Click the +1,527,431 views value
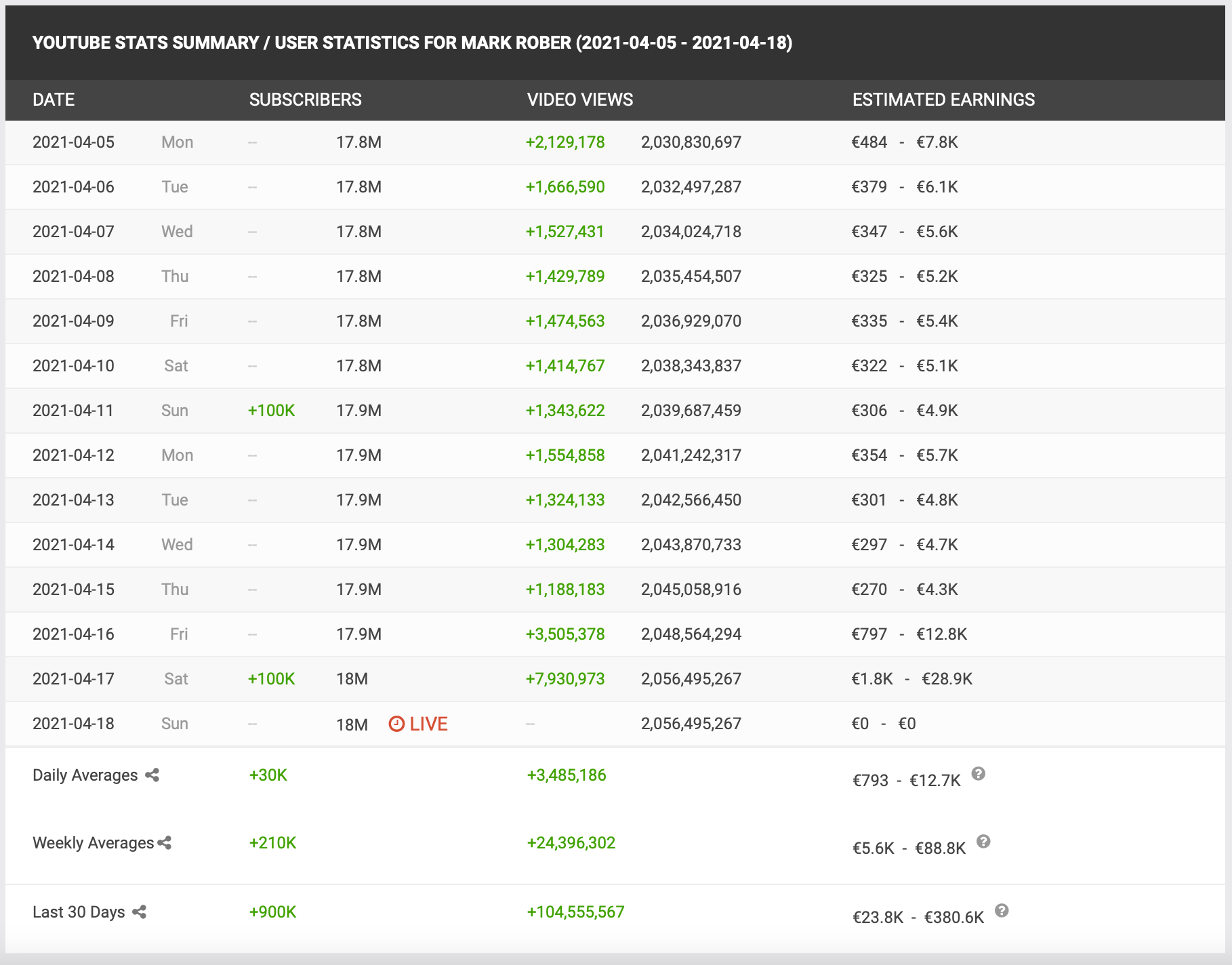1232x965 pixels. tap(565, 232)
